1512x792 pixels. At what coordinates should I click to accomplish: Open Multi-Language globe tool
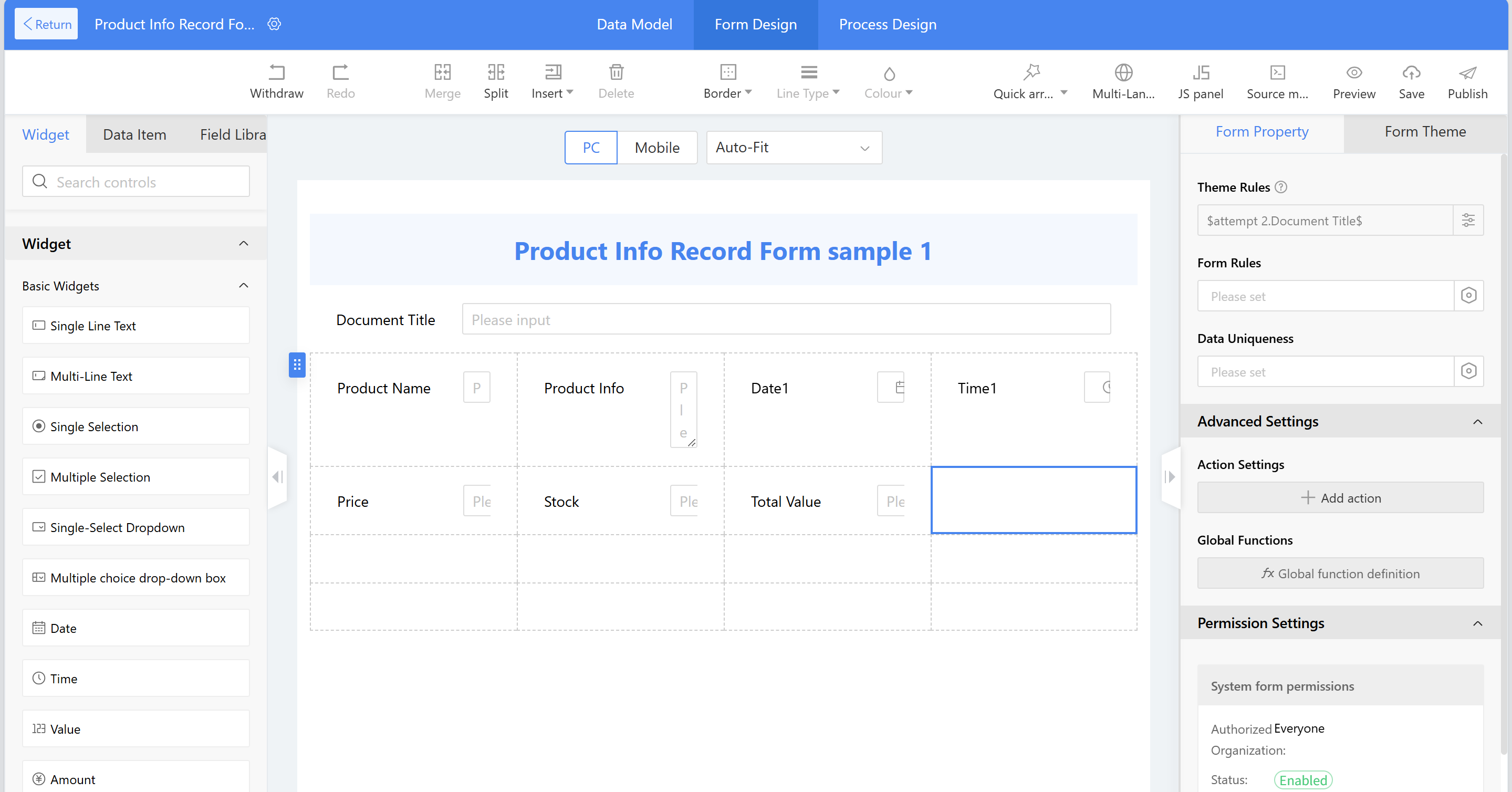click(x=1123, y=72)
